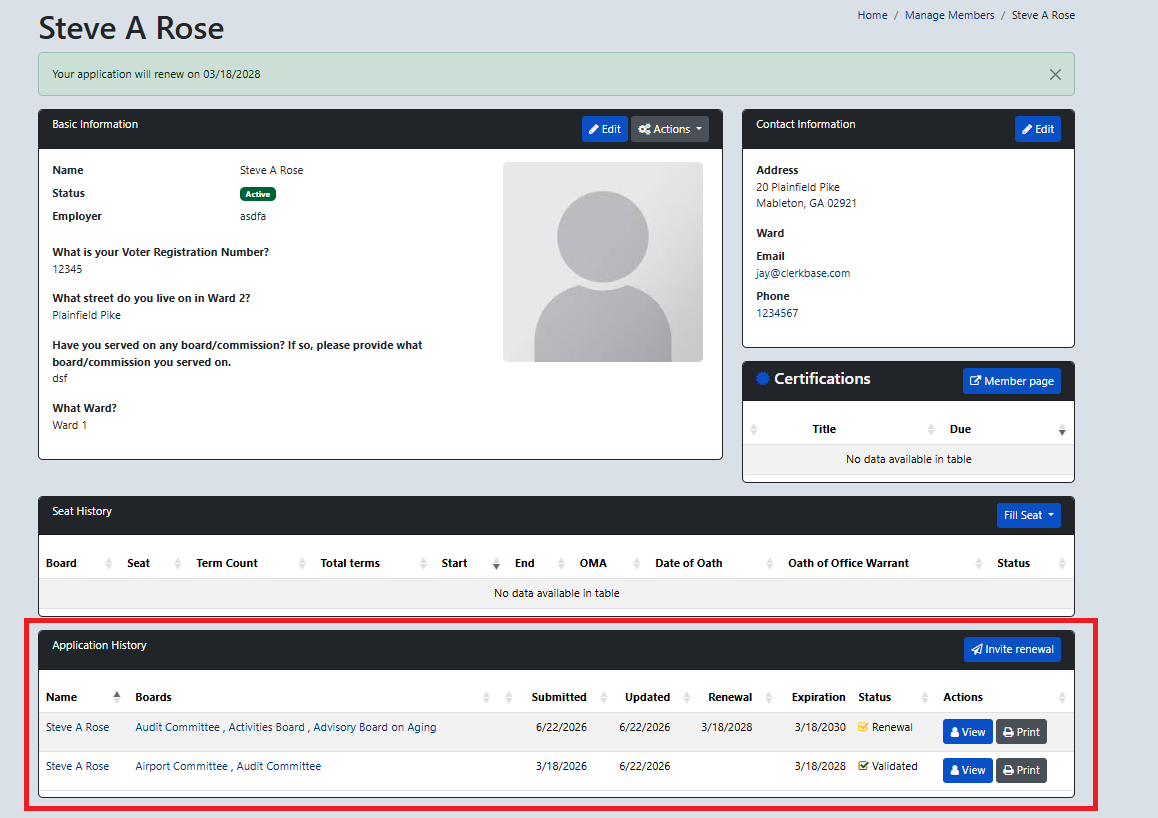Open Audit Committee link in Renewal row
Image resolution: width=1158 pixels, height=818 pixels.
pyautogui.click(x=177, y=727)
